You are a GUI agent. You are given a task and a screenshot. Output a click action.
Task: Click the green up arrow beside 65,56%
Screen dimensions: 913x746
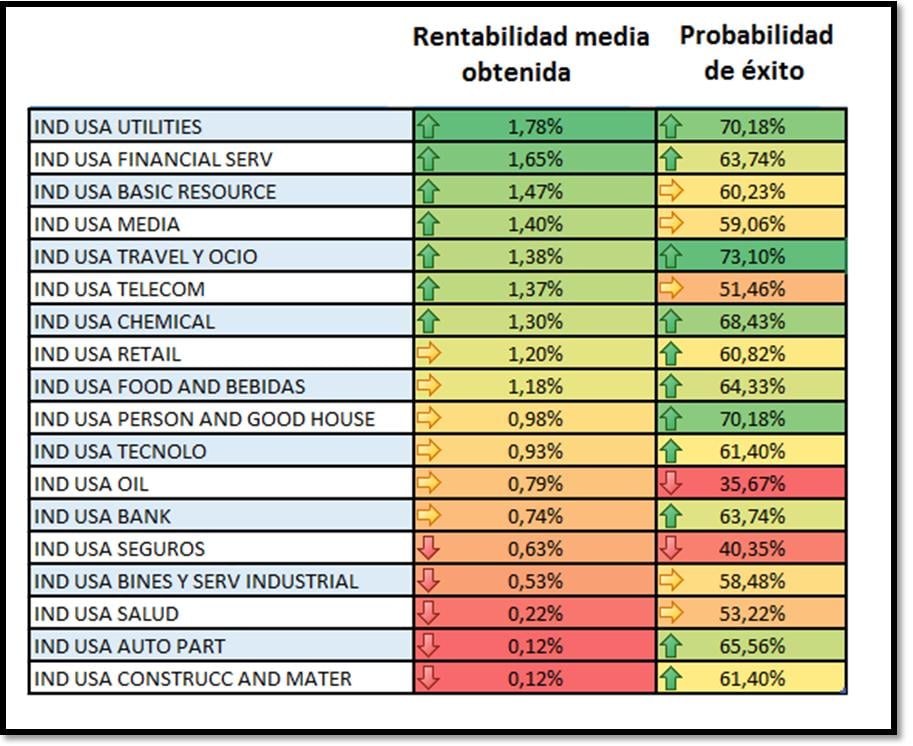pyautogui.click(x=670, y=646)
